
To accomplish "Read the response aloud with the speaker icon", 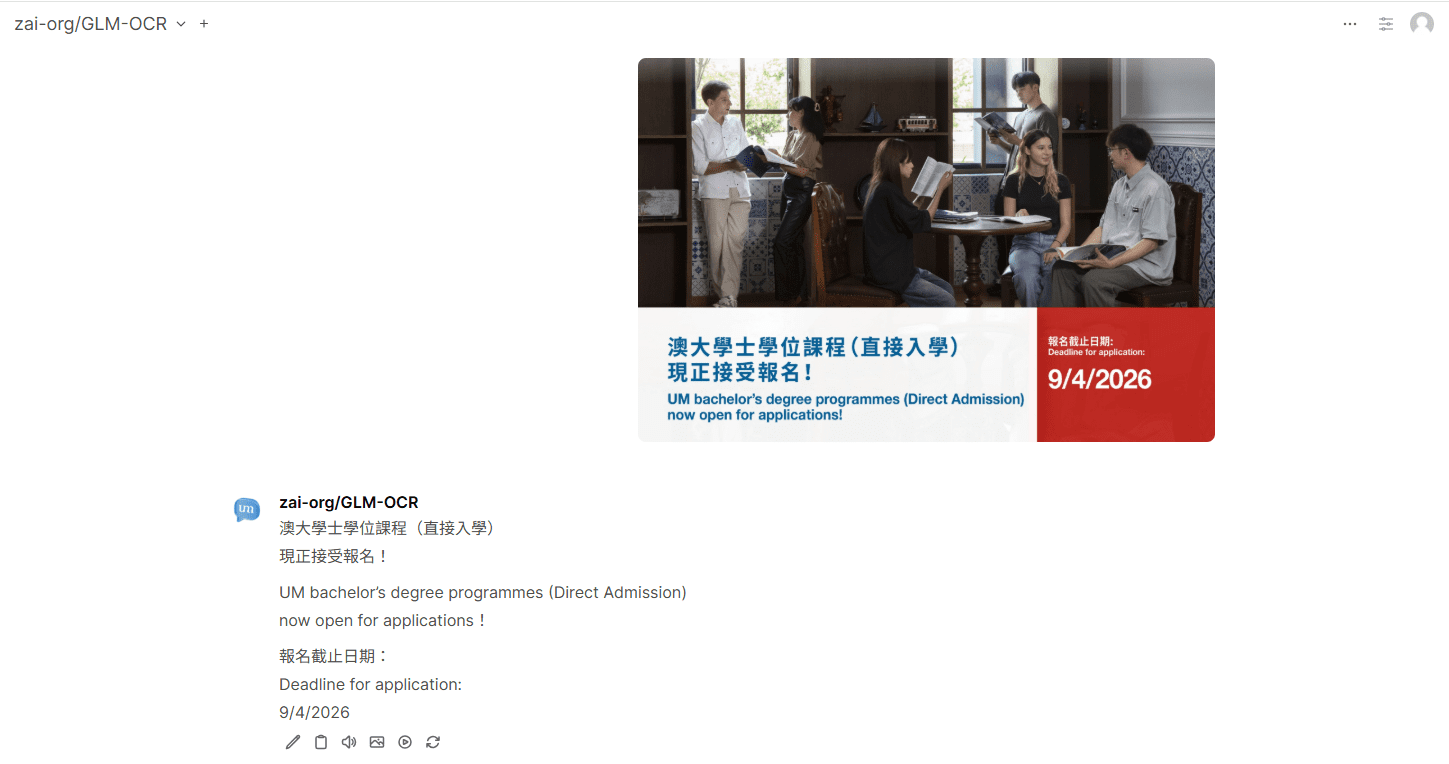I will click(349, 742).
